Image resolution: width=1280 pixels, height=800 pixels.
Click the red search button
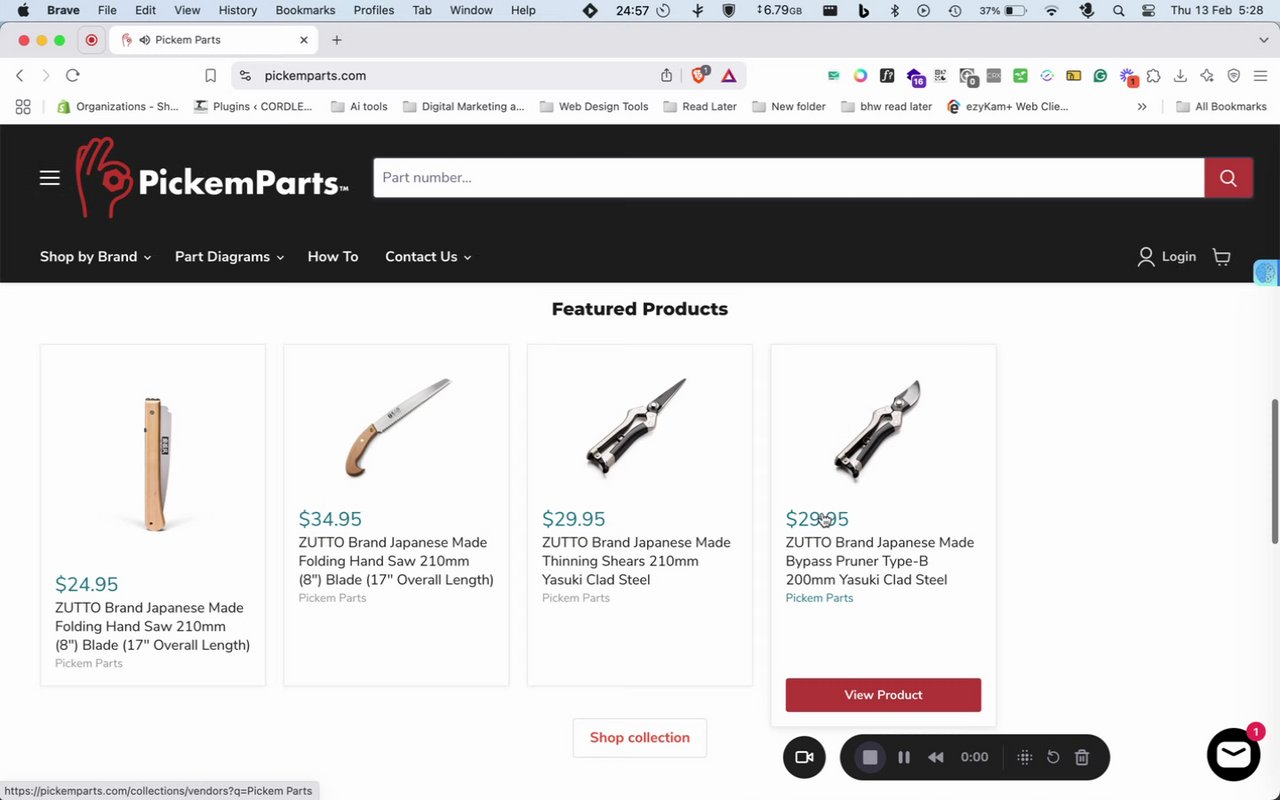pos(1228,178)
